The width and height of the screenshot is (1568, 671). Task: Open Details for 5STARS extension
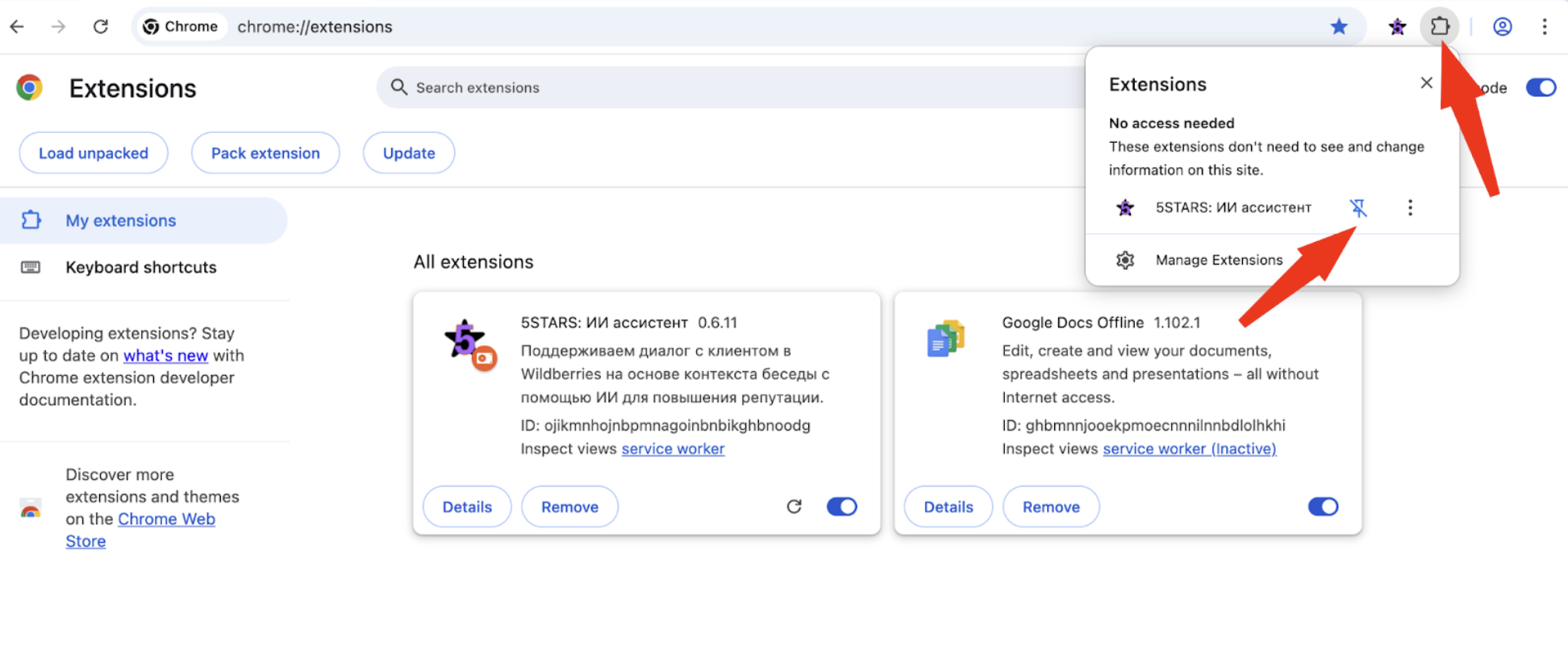pyautogui.click(x=467, y=506)
